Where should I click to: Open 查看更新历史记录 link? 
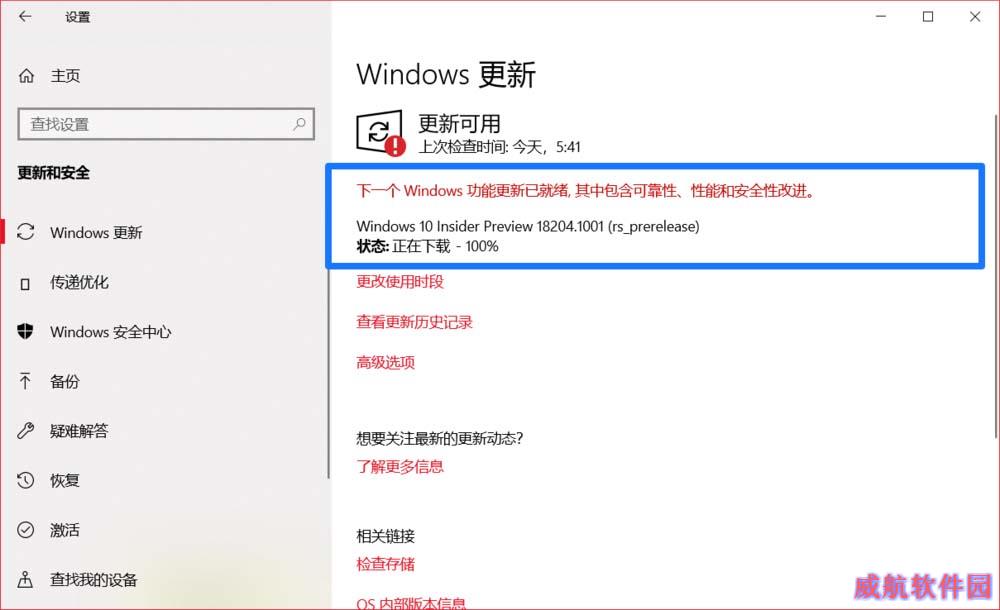(415, 322)
